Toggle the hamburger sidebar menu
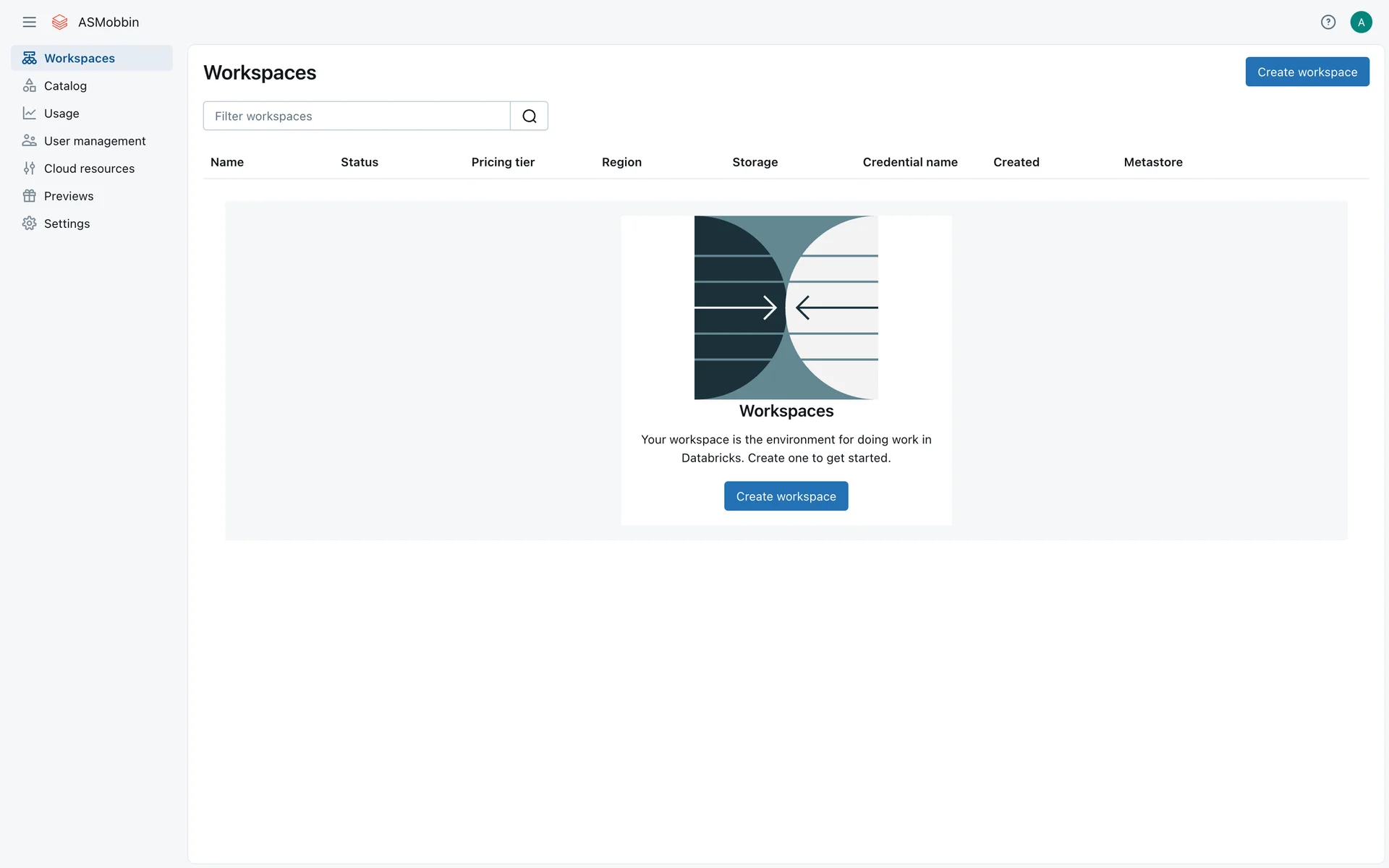This screenshot has height=868, width=1389. (x=29, y=22)
